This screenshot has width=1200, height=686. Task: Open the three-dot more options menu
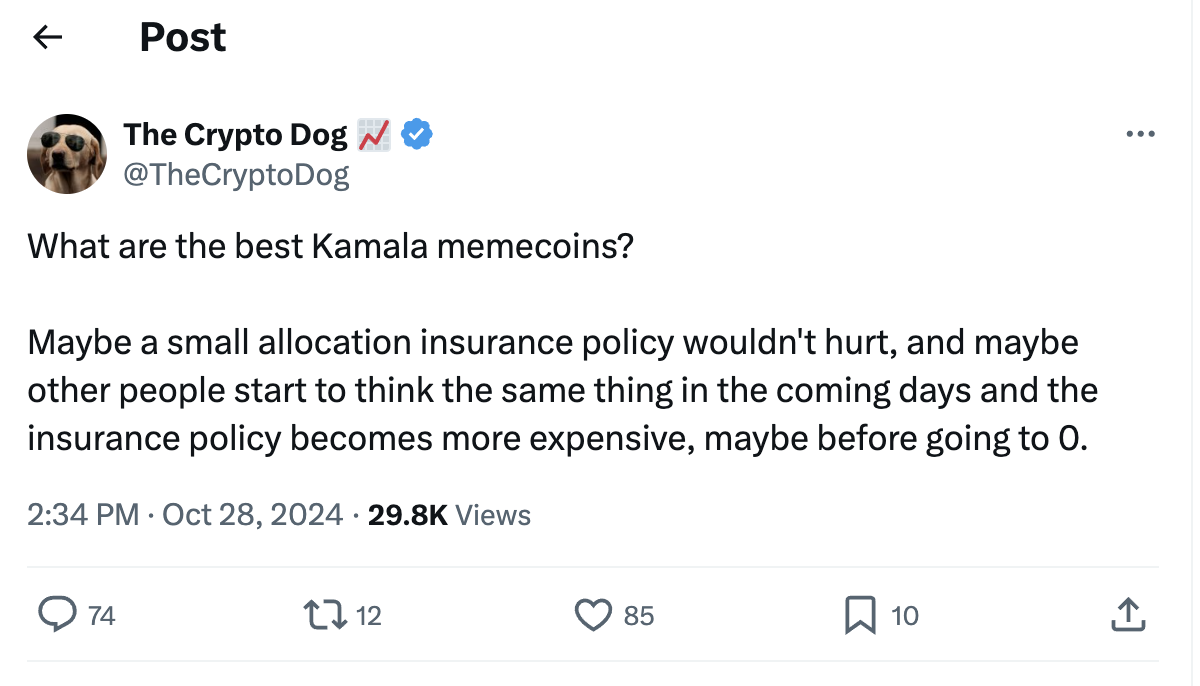[1140, 134]
